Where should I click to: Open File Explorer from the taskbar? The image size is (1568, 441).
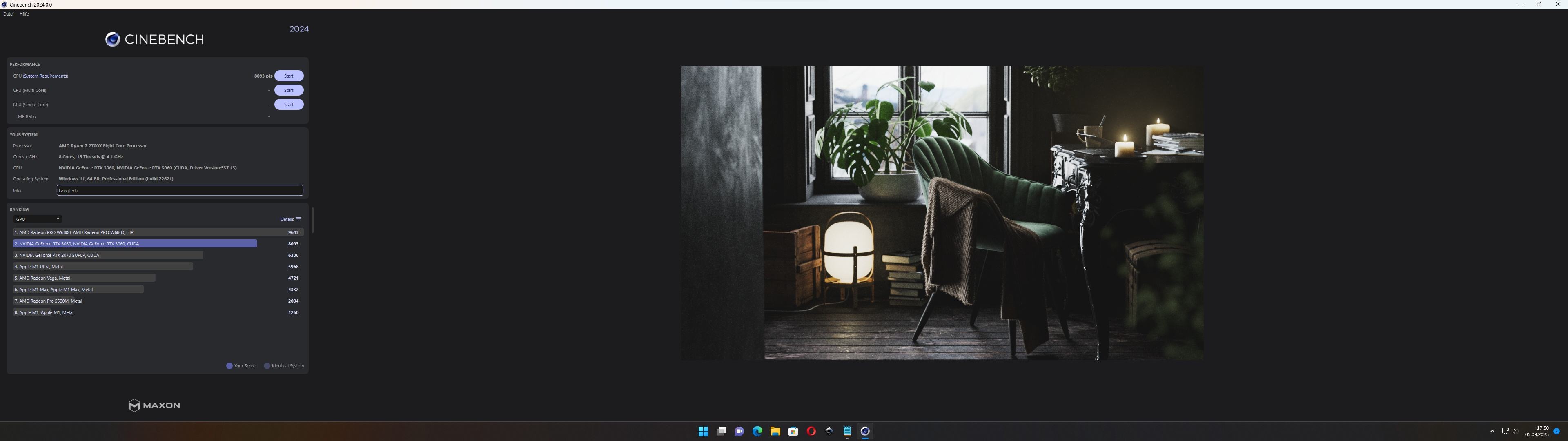[775, 431]
